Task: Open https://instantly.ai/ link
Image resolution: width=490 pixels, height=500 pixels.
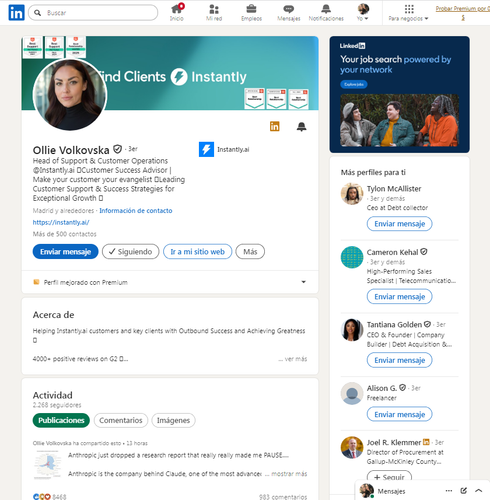Action: tap(61, 222)
